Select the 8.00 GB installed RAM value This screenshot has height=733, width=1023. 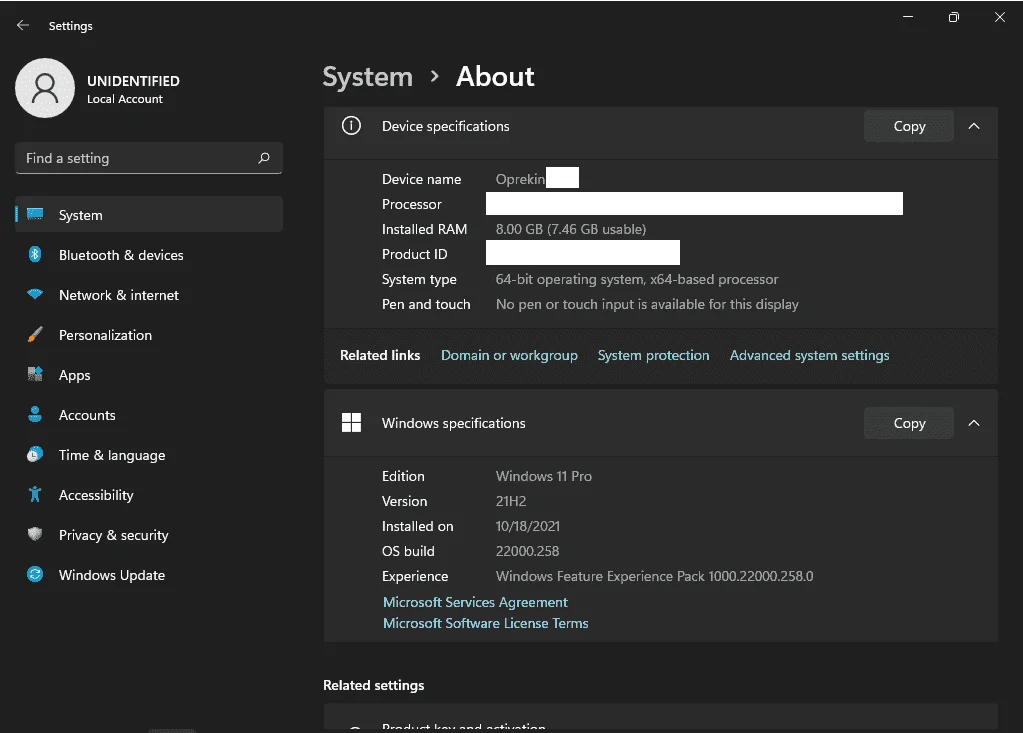[x=571, y=229]
